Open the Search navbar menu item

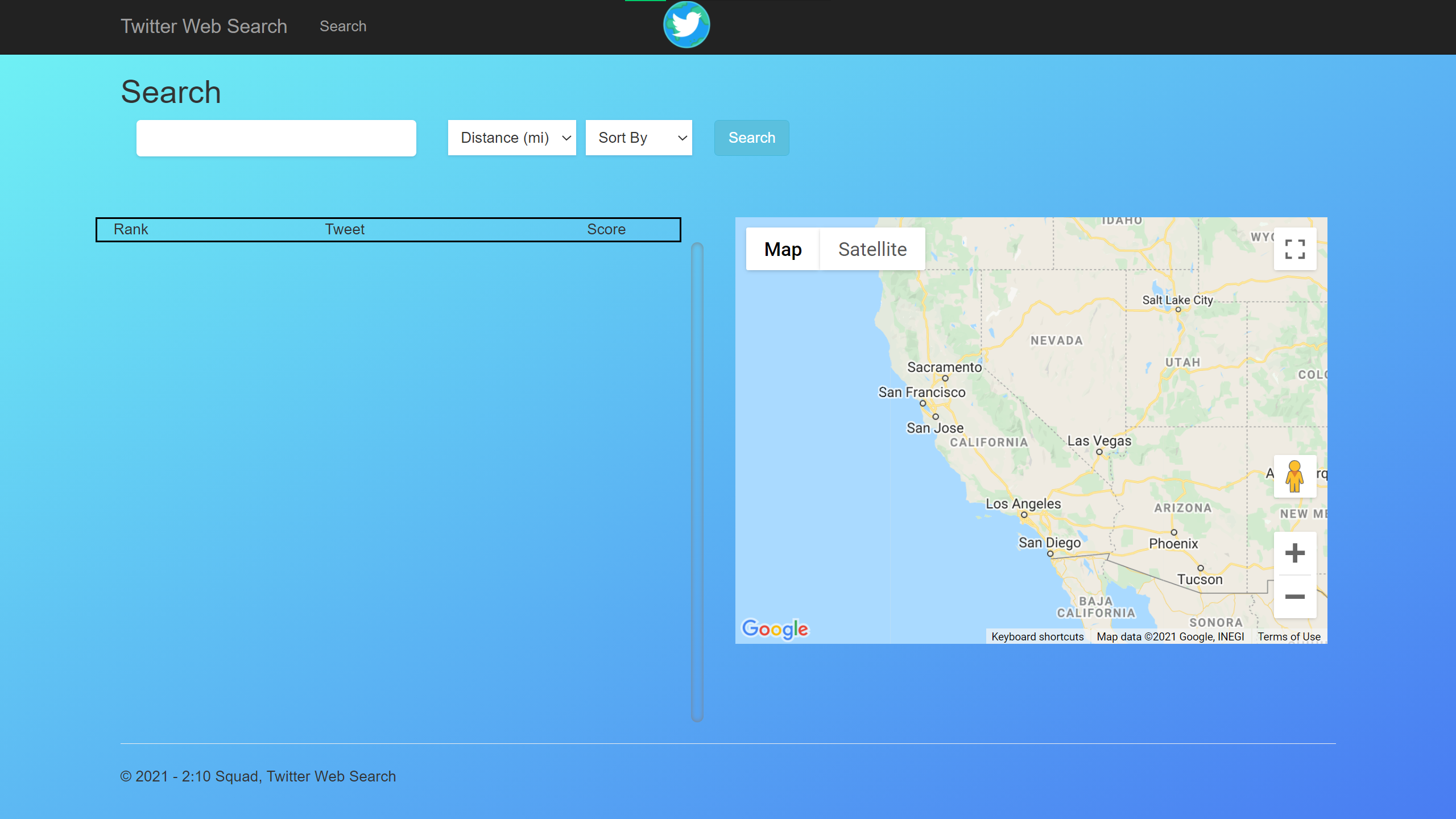(x=342, y=26)
